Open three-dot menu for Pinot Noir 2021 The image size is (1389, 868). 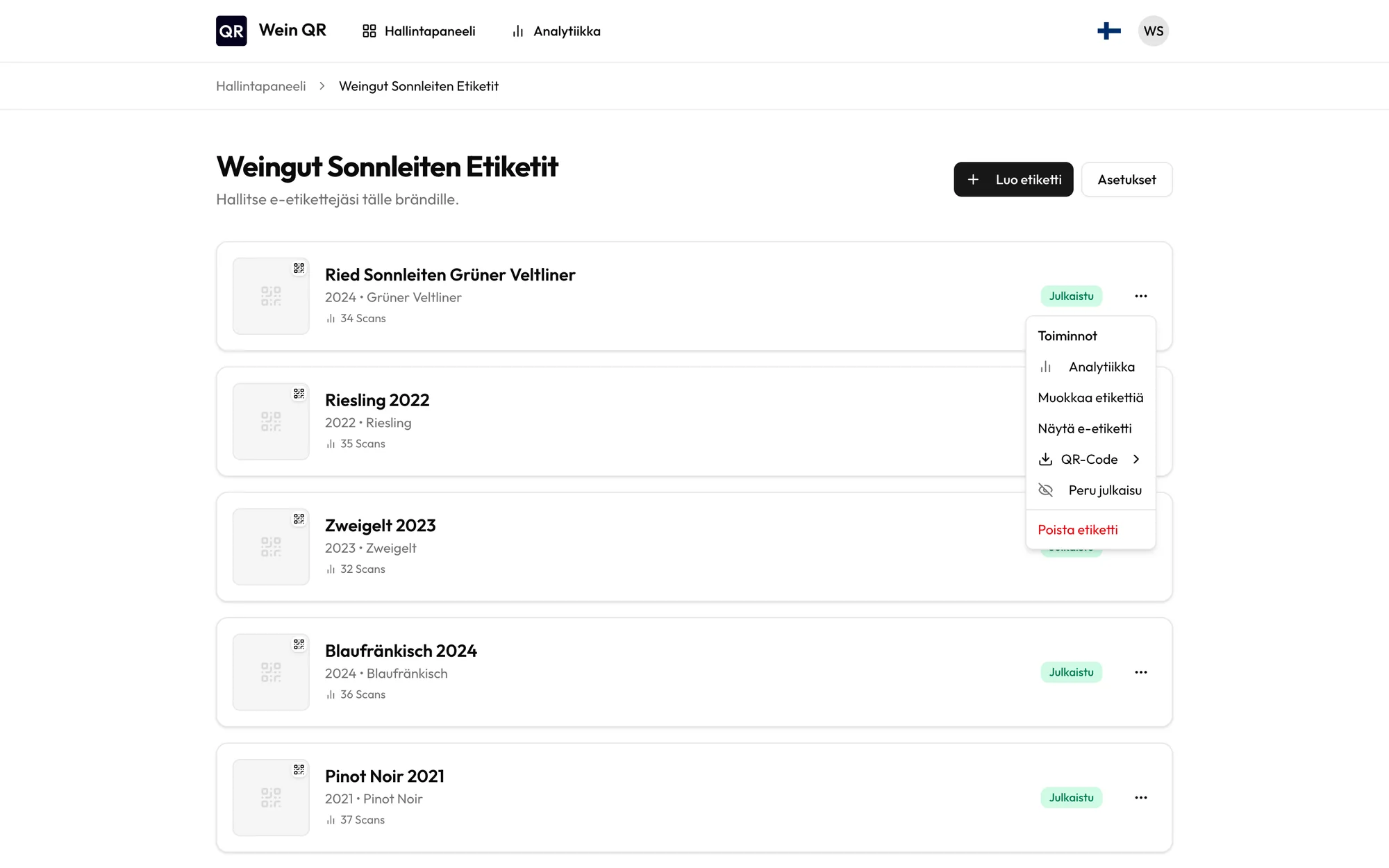[x=1141, y=797]
